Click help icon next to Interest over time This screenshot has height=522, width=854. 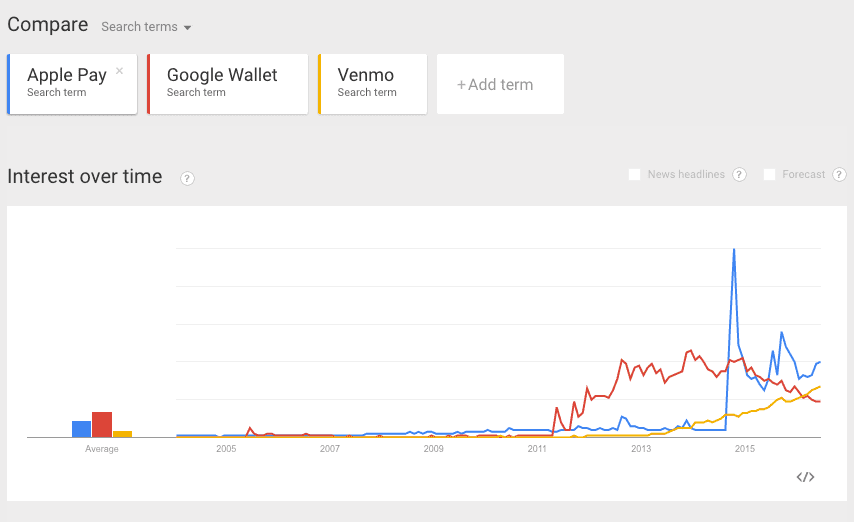[187, 178]
